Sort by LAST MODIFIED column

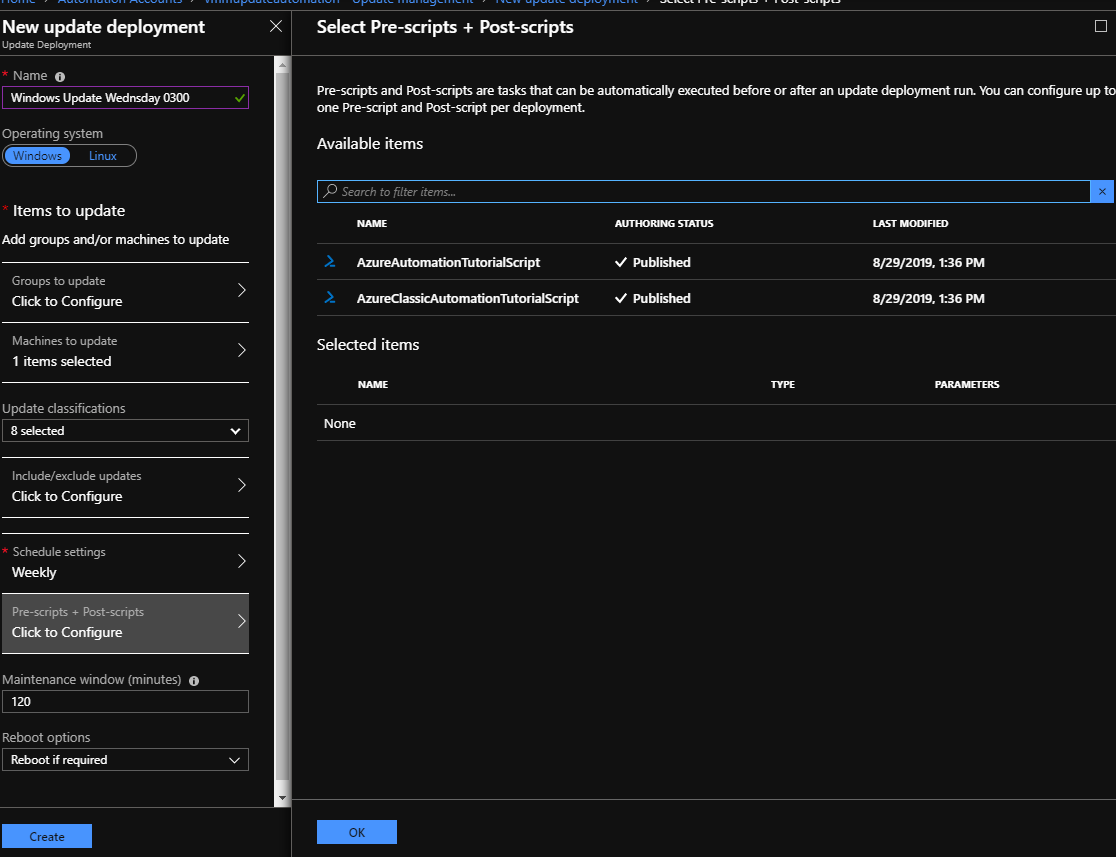tap(910, 224)
